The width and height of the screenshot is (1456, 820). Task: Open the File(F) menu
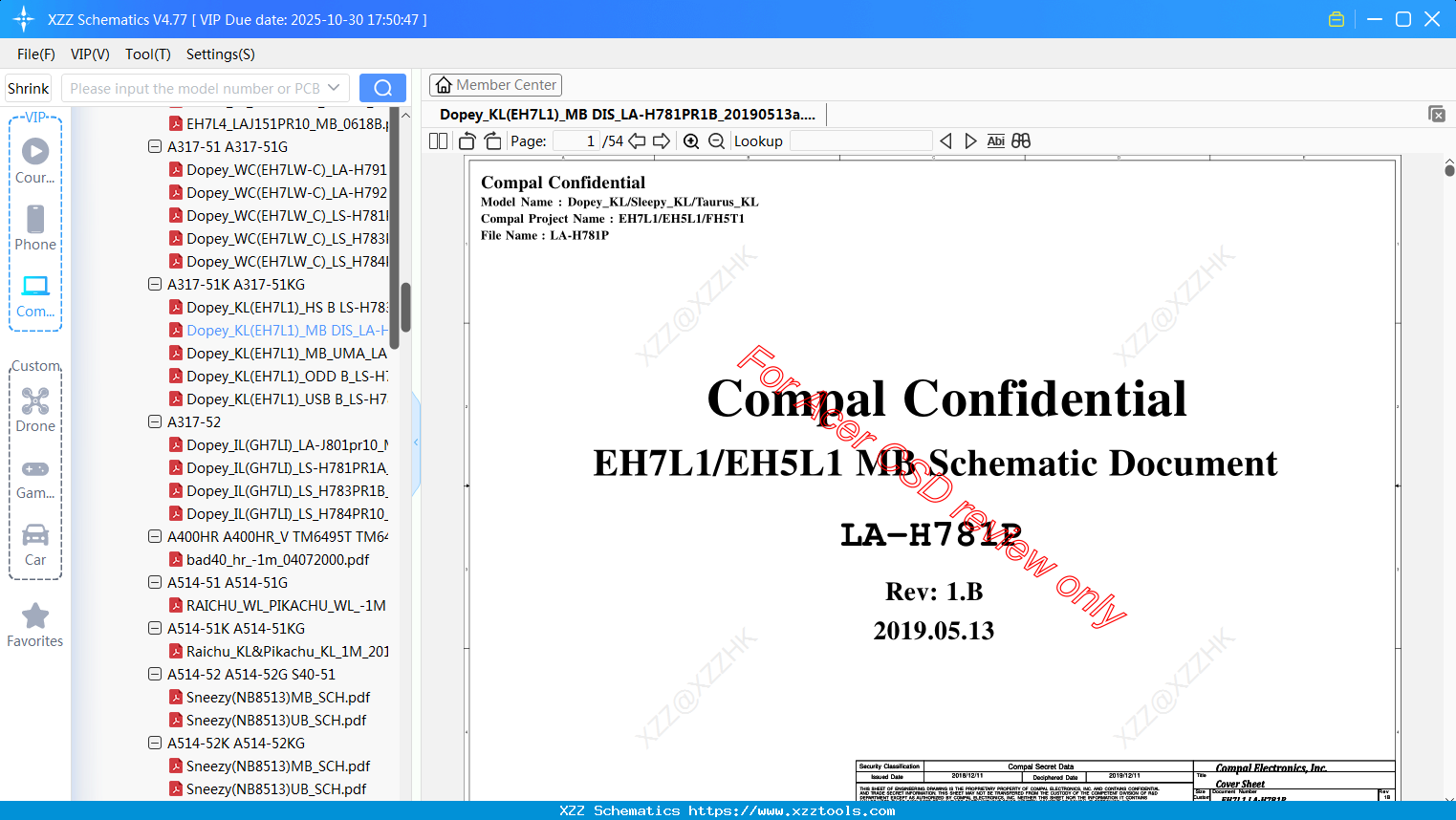(x=36, y=54)
